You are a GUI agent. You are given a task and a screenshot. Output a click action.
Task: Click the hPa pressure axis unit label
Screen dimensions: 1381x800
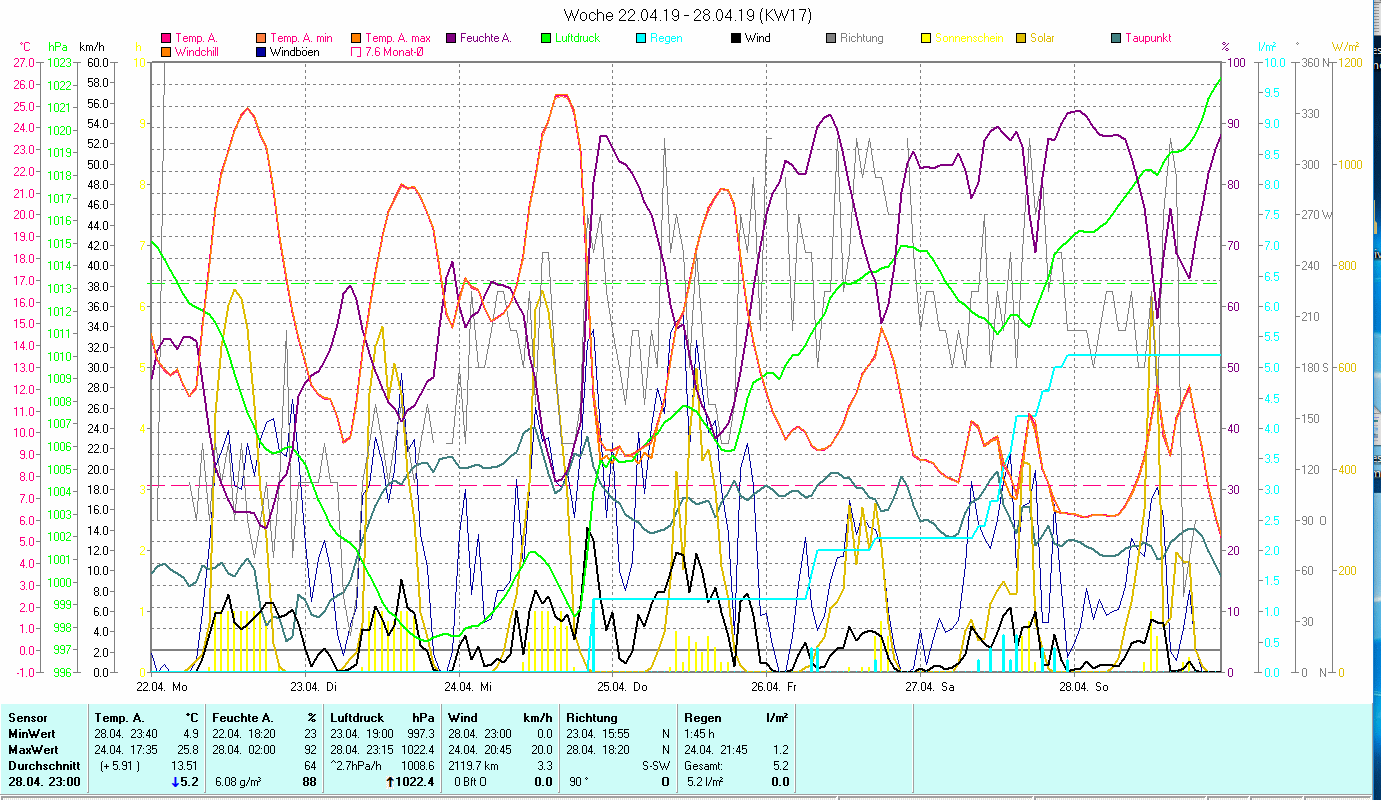click(x=58, y=46)
